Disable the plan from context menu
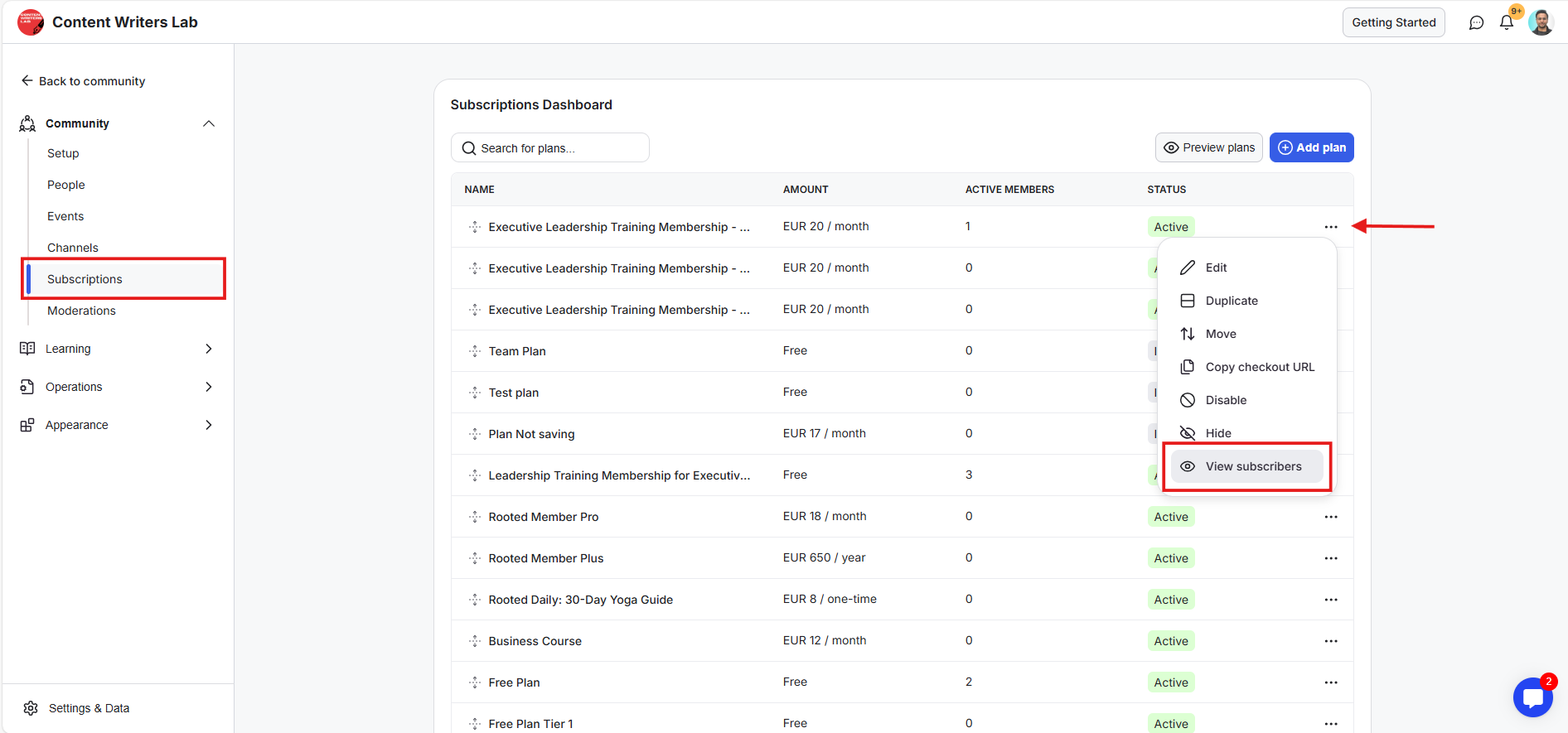 point(1225,400)
